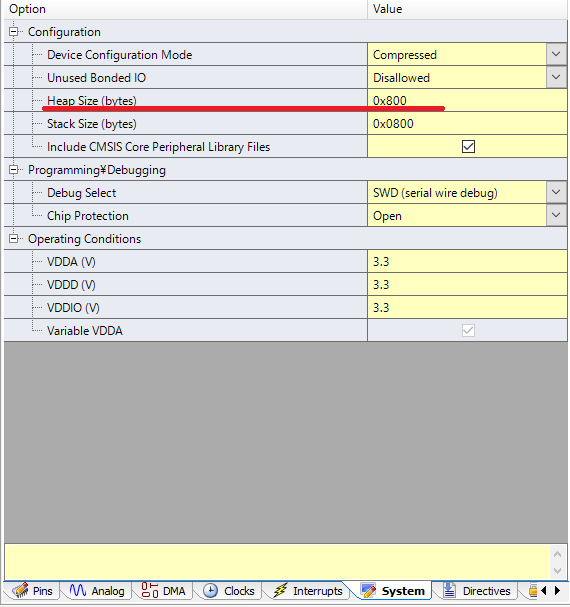Click the Clocks tab clock icon
This screenshot has height=607, width=570.
point(210,591)
